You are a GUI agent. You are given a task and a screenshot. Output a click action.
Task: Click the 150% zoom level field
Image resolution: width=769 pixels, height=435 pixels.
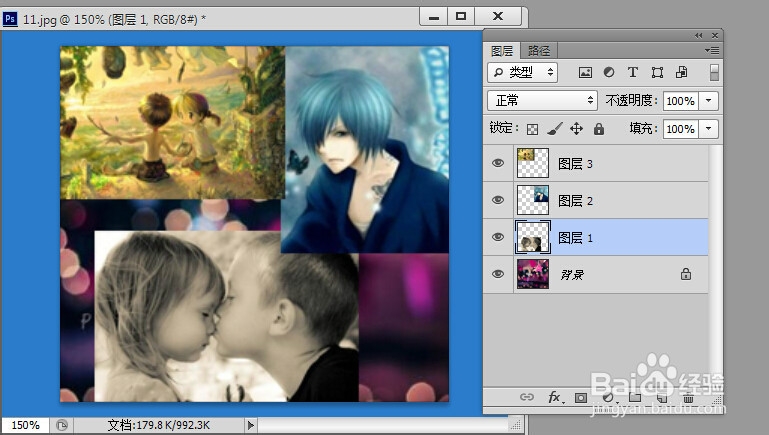click(x=25, y=425)
